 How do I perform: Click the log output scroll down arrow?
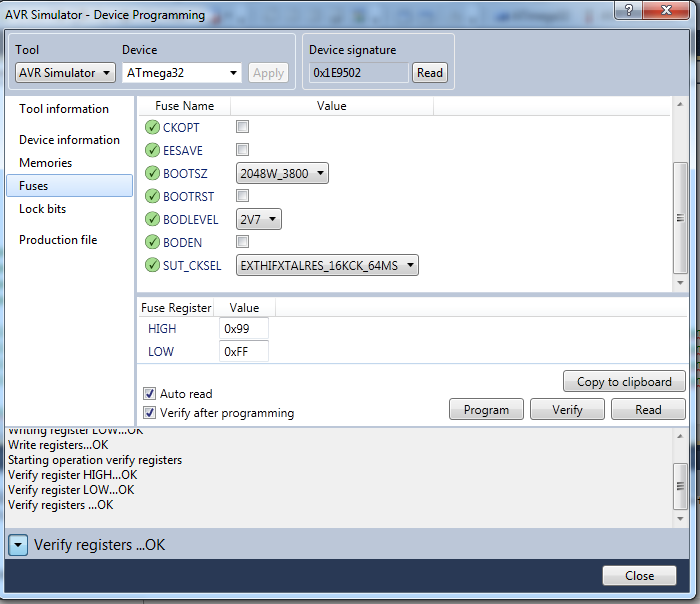[680, 519]
